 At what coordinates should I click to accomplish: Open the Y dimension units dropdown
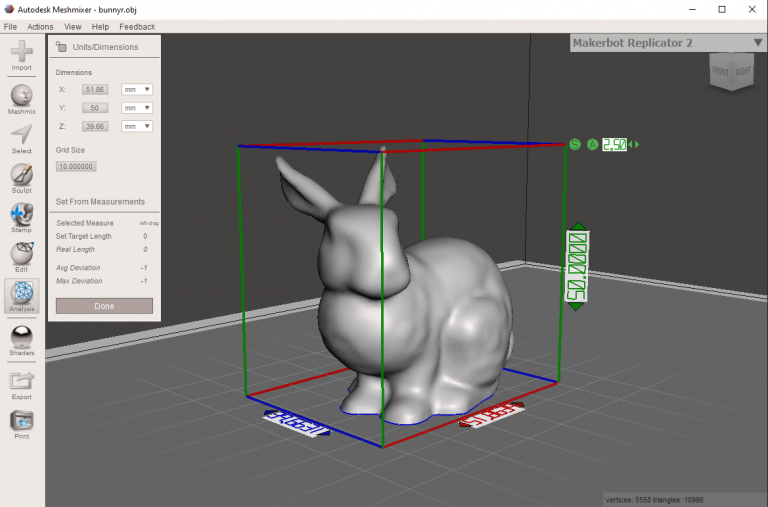(x=137, y=108)
